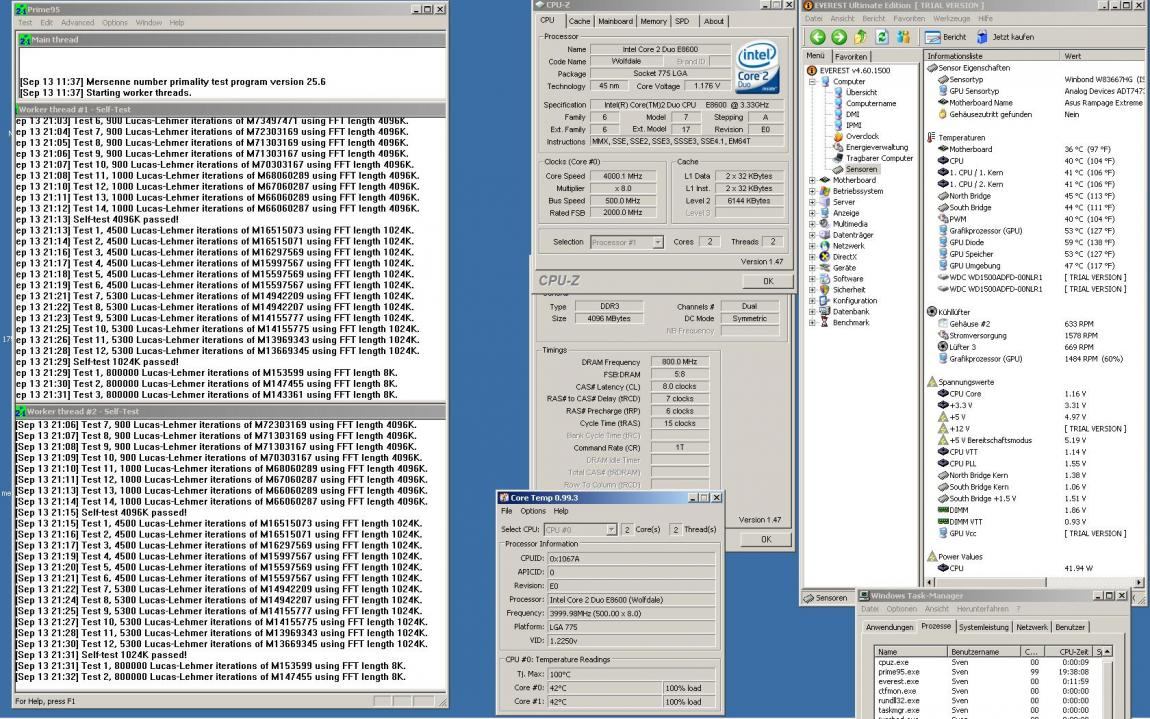The image size is (1150, 719).
Task: Open Prime95 Advanced menu
Action: (77, 23)
